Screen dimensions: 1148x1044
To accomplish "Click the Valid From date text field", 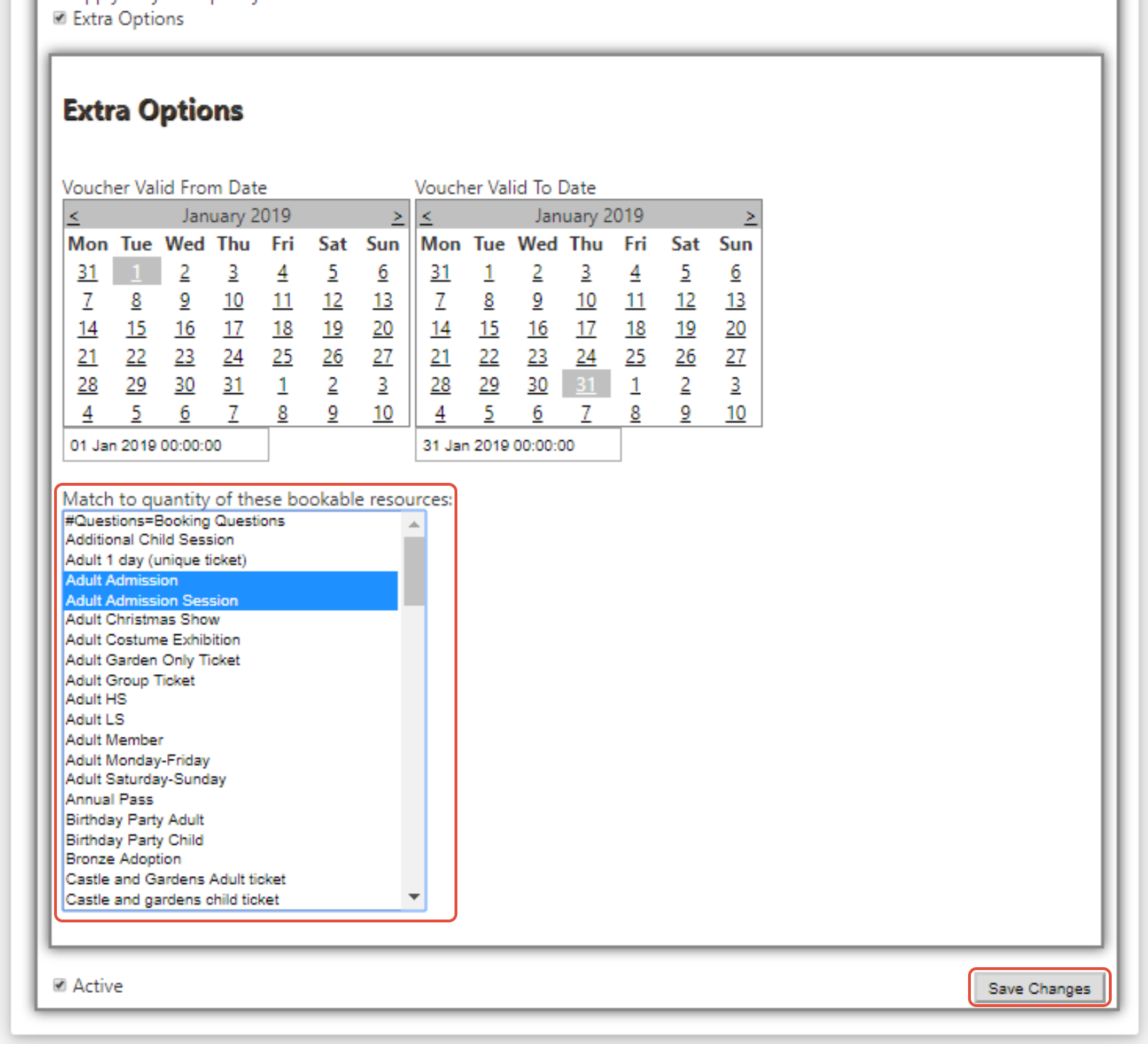I will (x=166, y=445).
